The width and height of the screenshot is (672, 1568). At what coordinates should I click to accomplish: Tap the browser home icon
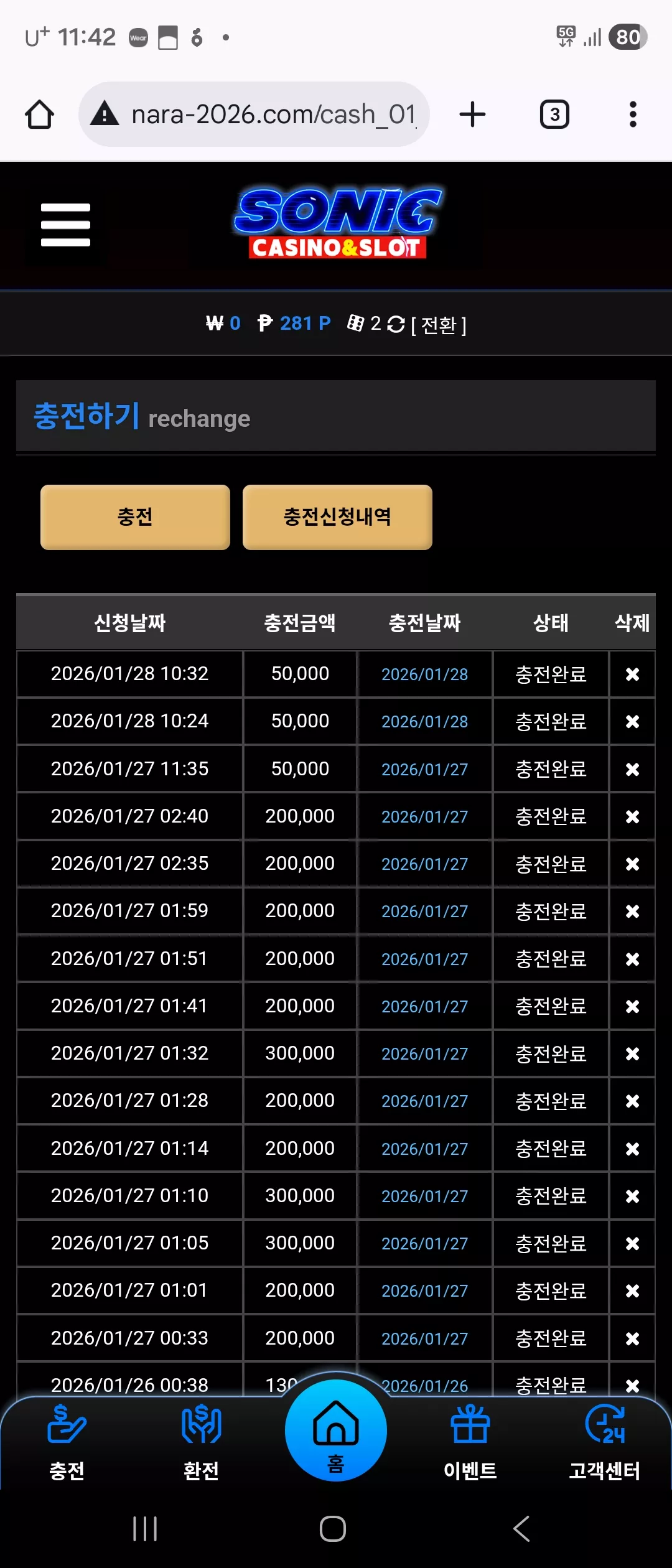coord(39,114)
